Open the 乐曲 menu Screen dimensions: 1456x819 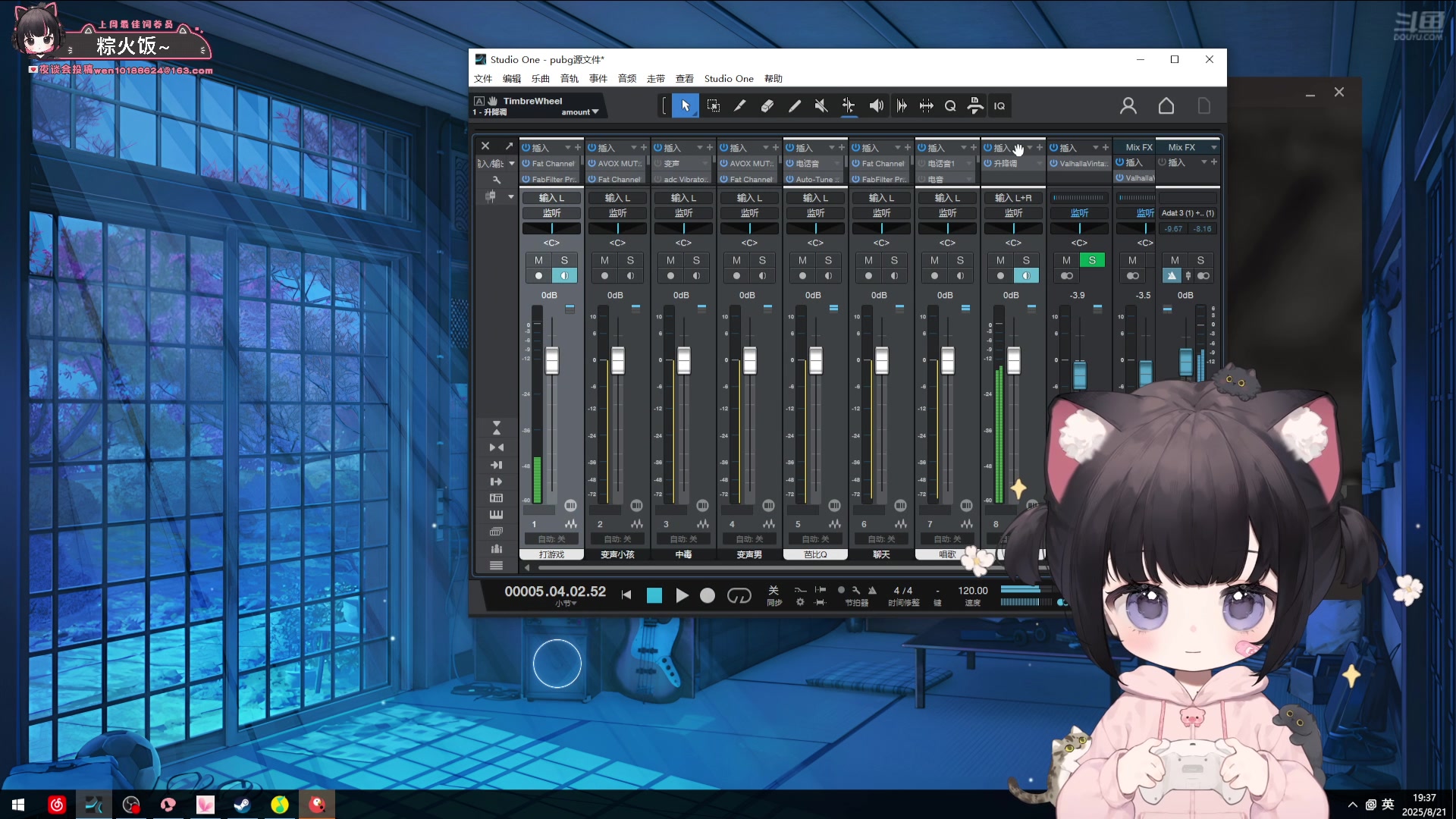coord(541,79)
